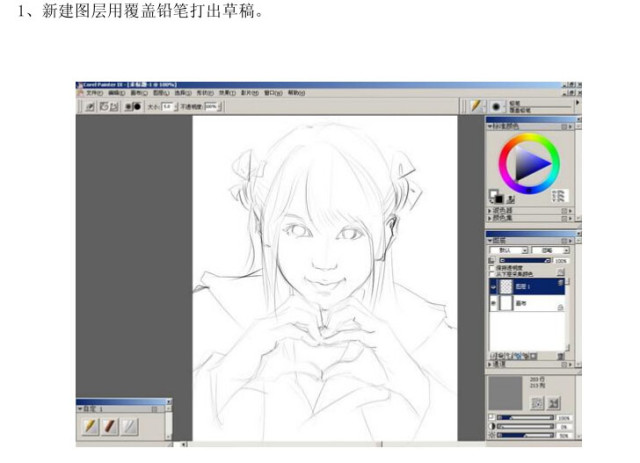Select the gray blender tool in custom palette

coord(130,426)
